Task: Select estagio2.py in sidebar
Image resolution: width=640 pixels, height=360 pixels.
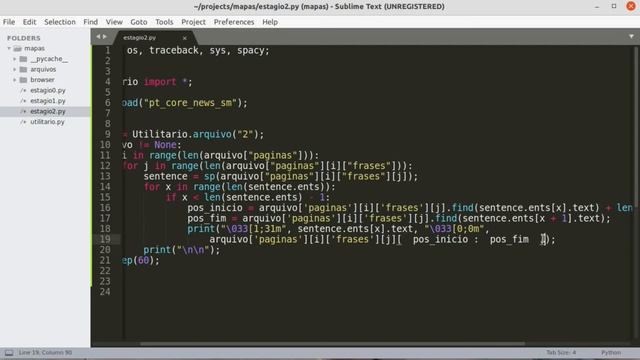Action: 48,111
